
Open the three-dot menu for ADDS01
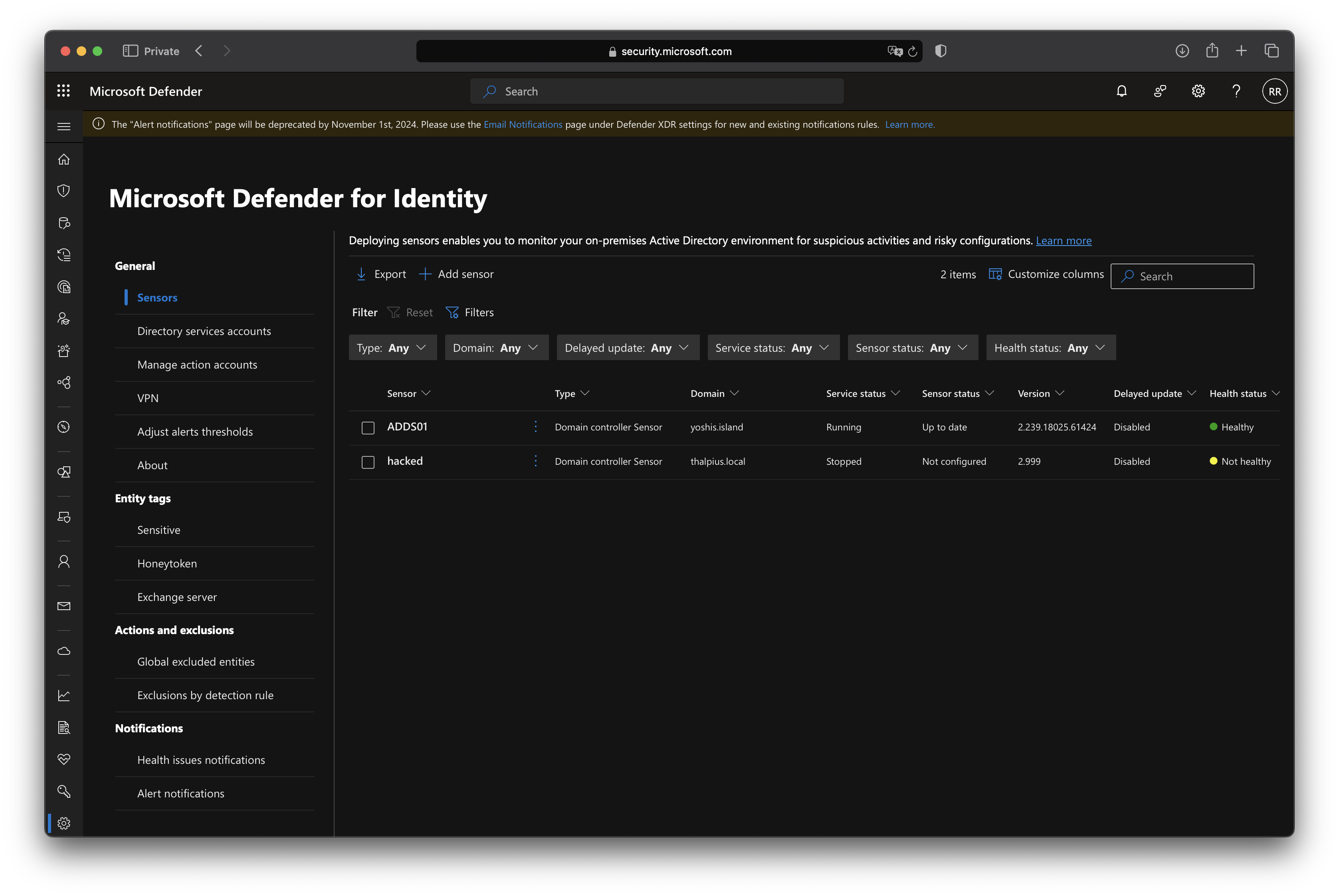[x=535, y=427]
